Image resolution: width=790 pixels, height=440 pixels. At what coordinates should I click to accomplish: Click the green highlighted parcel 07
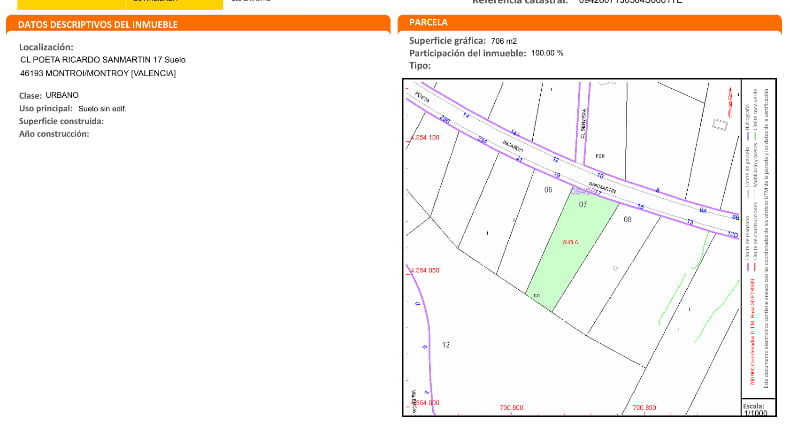click(572, 250)
